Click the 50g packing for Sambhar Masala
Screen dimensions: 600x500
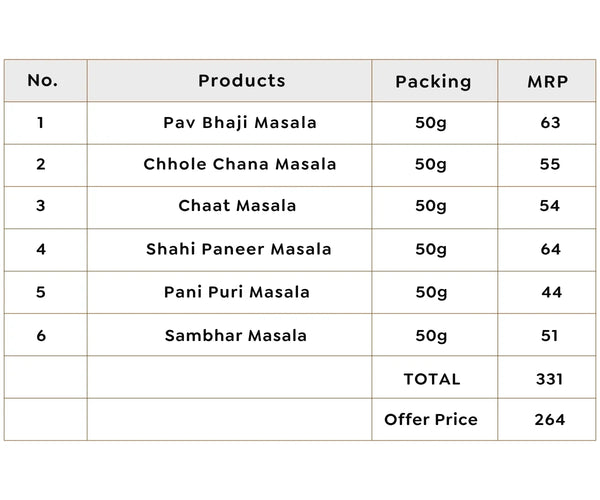tap(431, 336)
